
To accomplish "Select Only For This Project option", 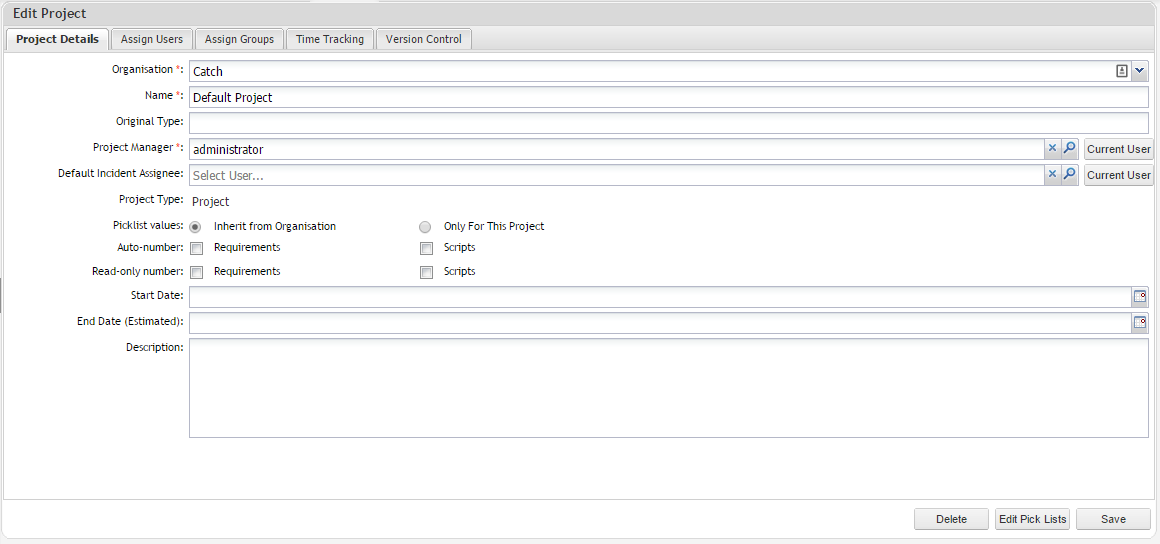I will point(426,227).
